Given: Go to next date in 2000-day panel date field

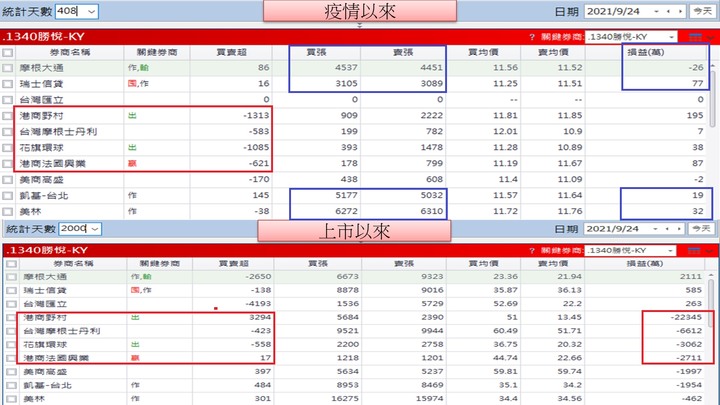Looking at the screenshot, I should (x=679, y=229).
